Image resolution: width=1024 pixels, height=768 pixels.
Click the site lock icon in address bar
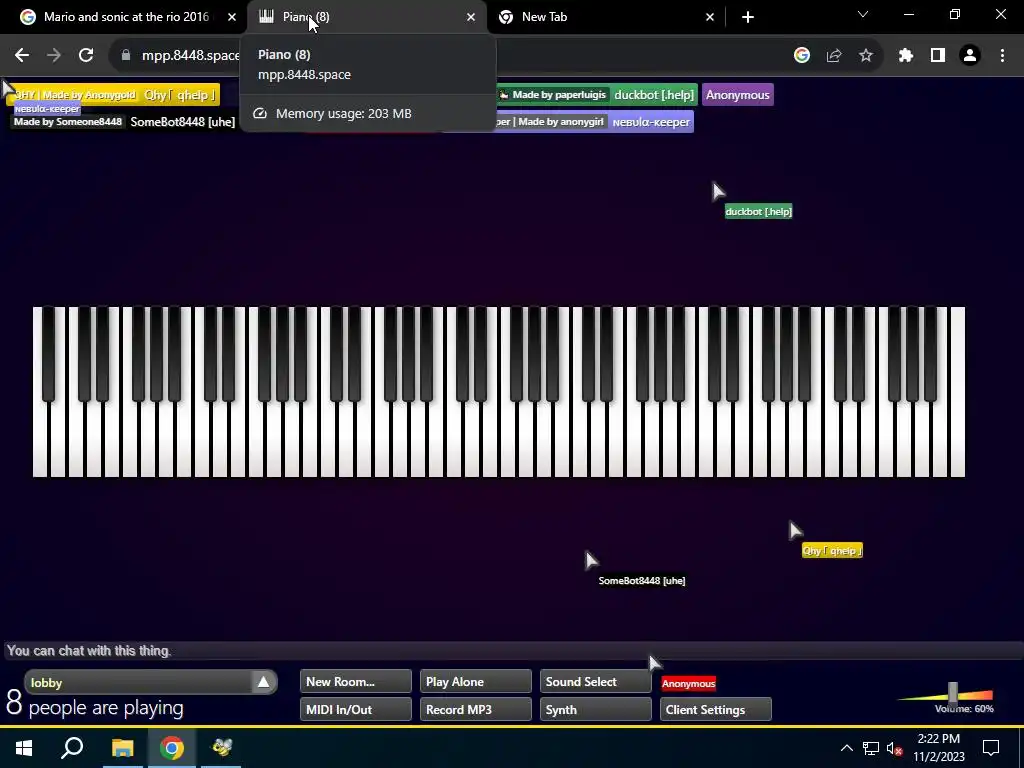click(126, 56)
